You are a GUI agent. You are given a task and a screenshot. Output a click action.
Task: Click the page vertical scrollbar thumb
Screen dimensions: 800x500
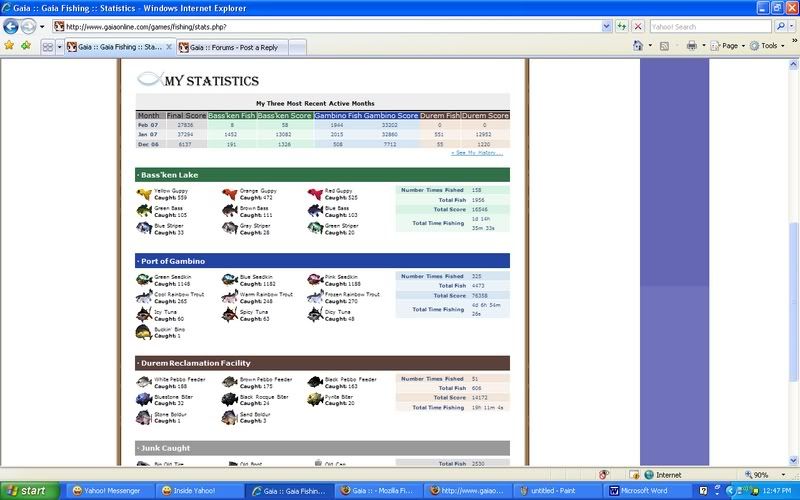pyautogui.click(x=793, y=301)
